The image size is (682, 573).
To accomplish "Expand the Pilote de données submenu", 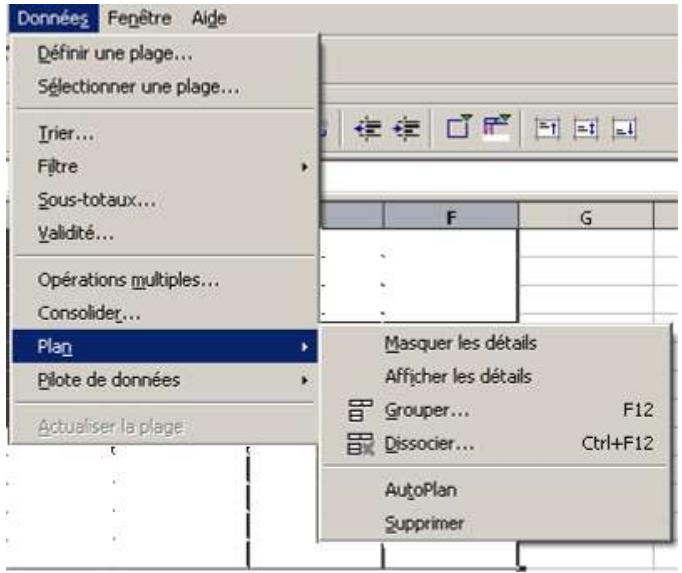I will (164, 380).
